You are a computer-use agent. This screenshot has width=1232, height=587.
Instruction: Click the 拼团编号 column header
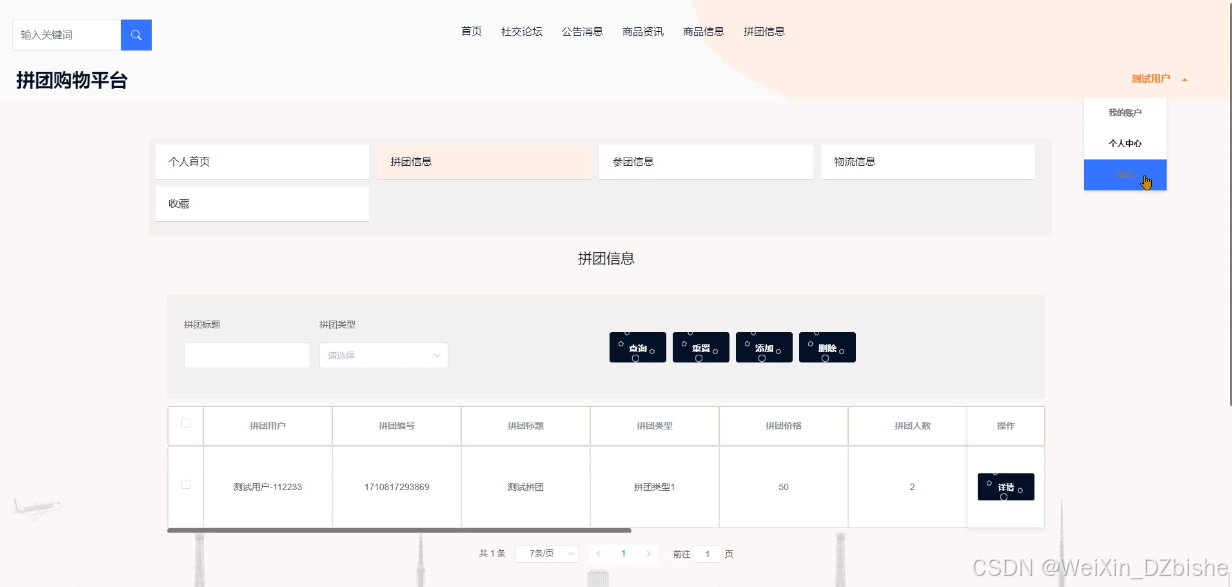pos(397,426)
